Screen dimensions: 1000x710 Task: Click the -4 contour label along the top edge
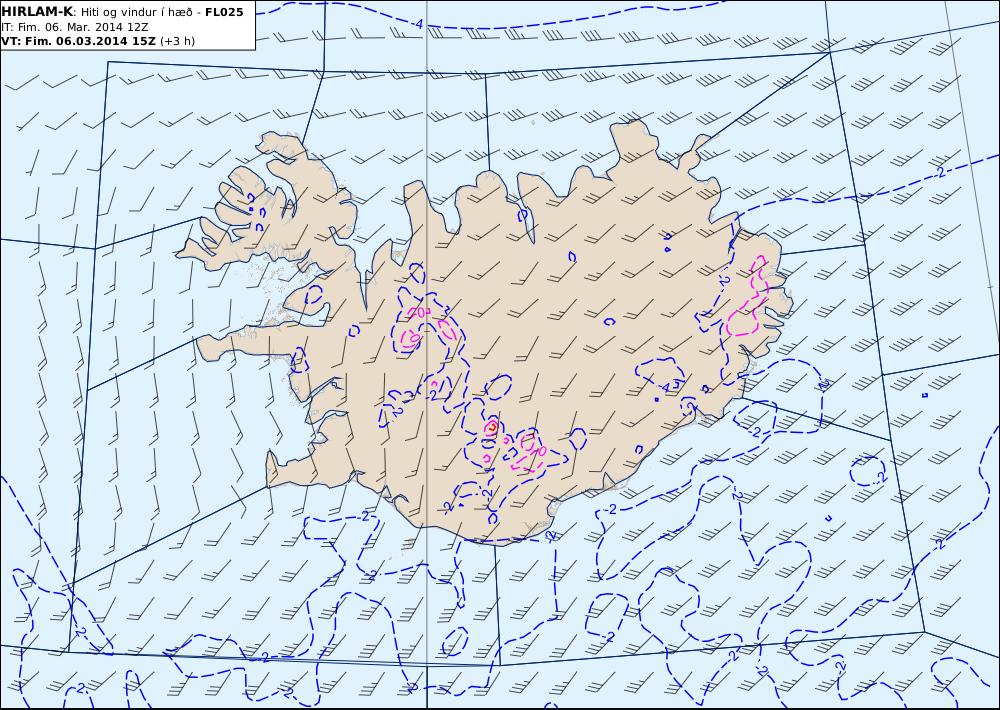tap(417, 24)
